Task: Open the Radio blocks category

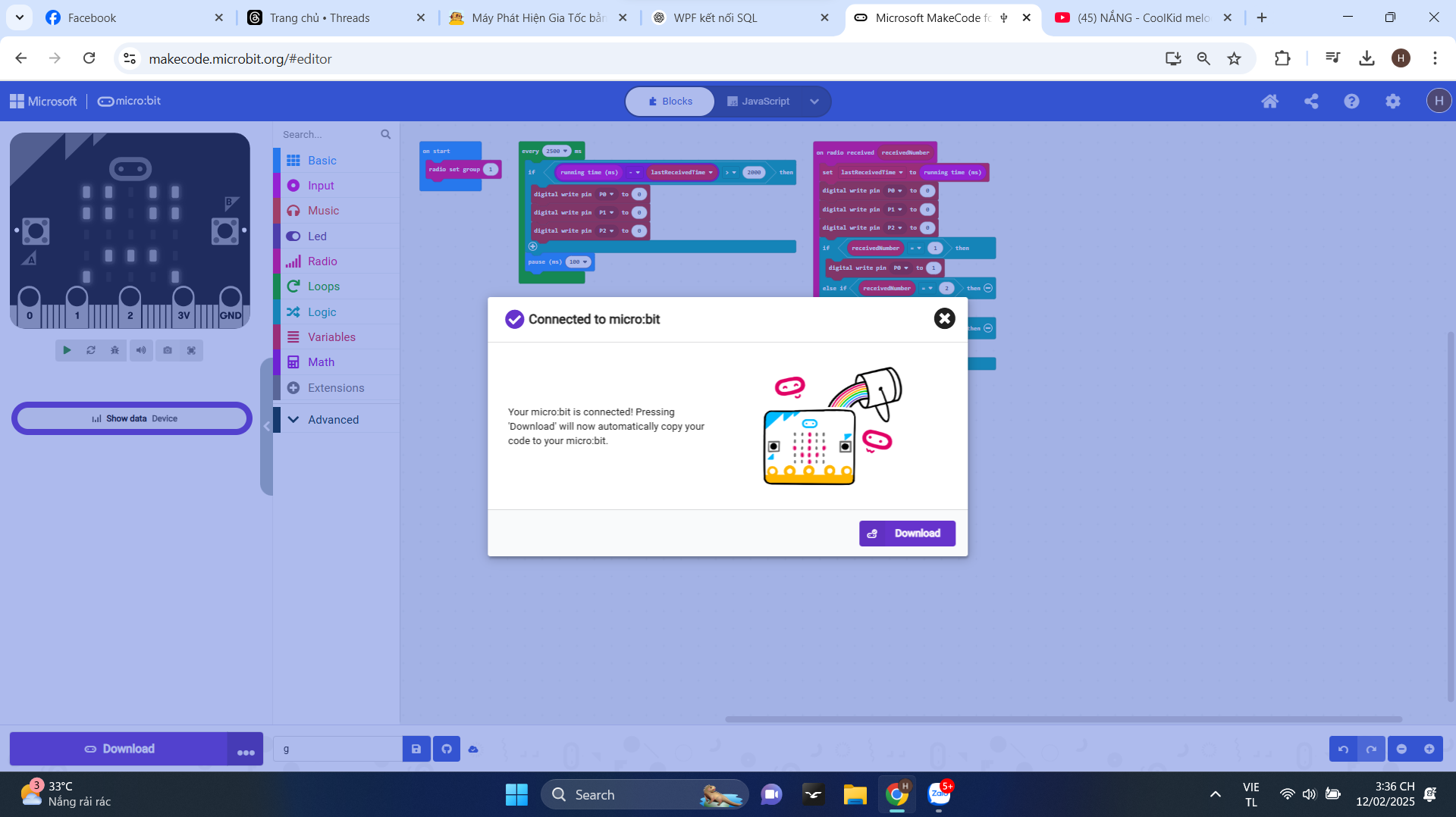Action: coord(337,261)
